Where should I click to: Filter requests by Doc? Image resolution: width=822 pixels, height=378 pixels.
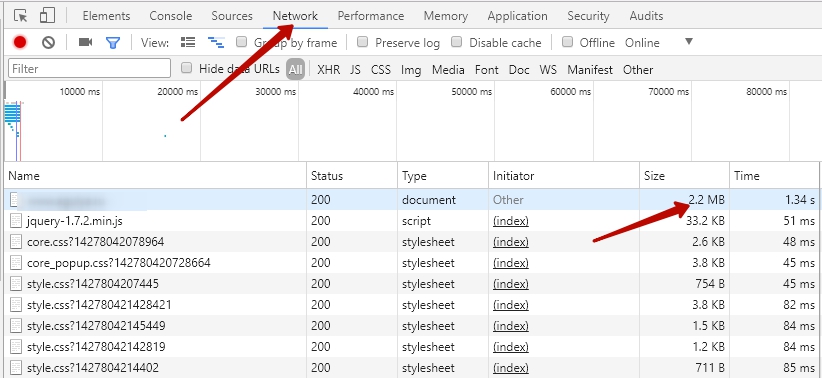click(519, 69)
